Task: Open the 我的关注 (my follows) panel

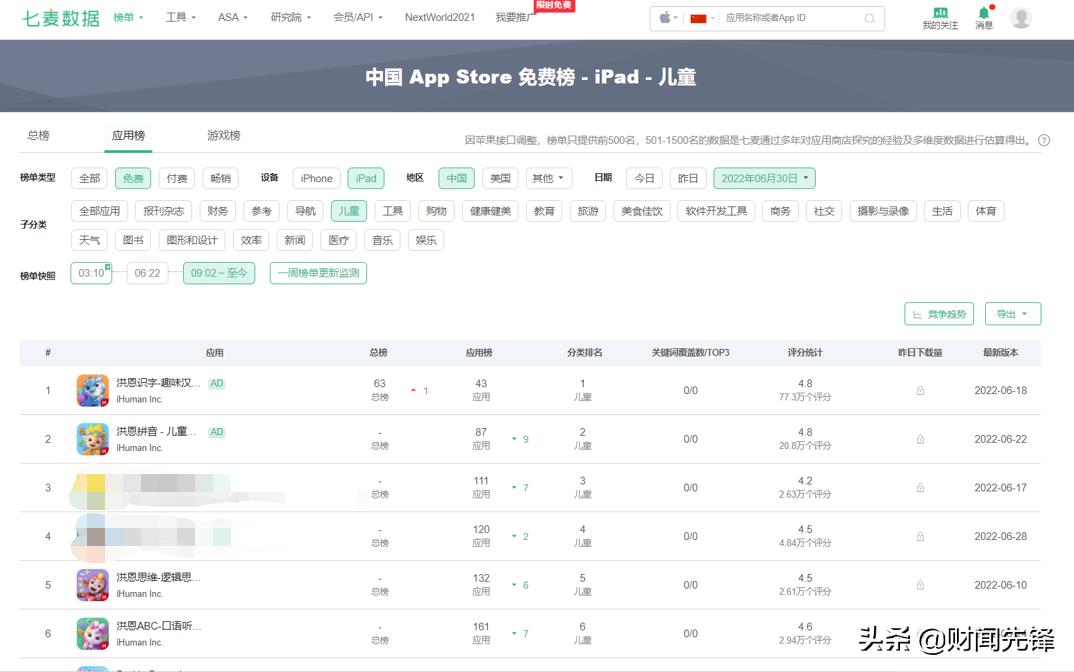Action: tap(940, 19)
